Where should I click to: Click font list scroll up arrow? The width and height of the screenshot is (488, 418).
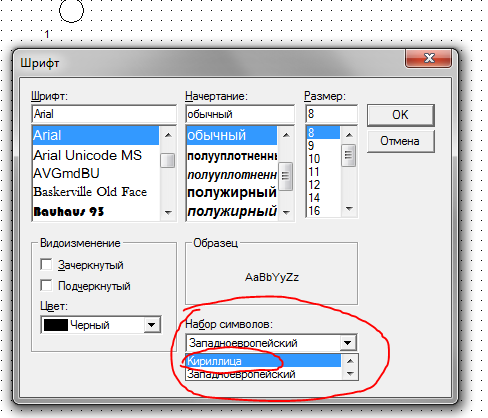[x=168, y=135]
